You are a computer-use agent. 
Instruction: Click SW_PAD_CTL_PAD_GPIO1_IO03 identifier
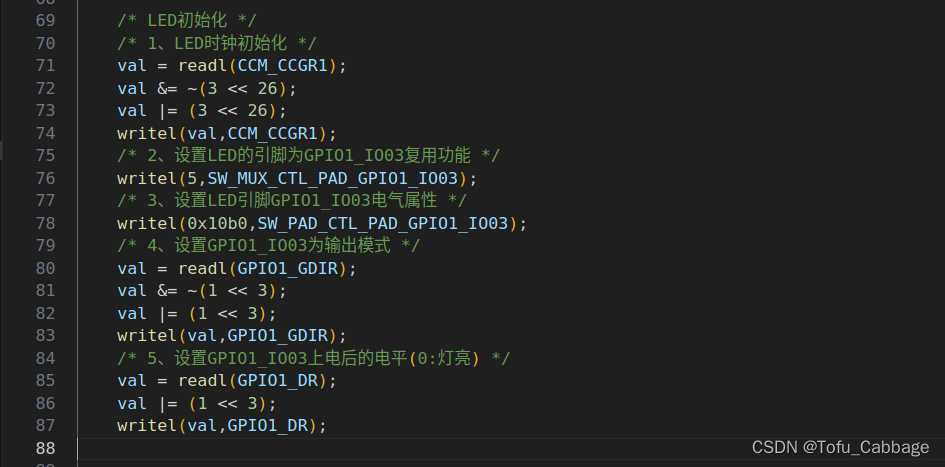[x=383, y=224]
